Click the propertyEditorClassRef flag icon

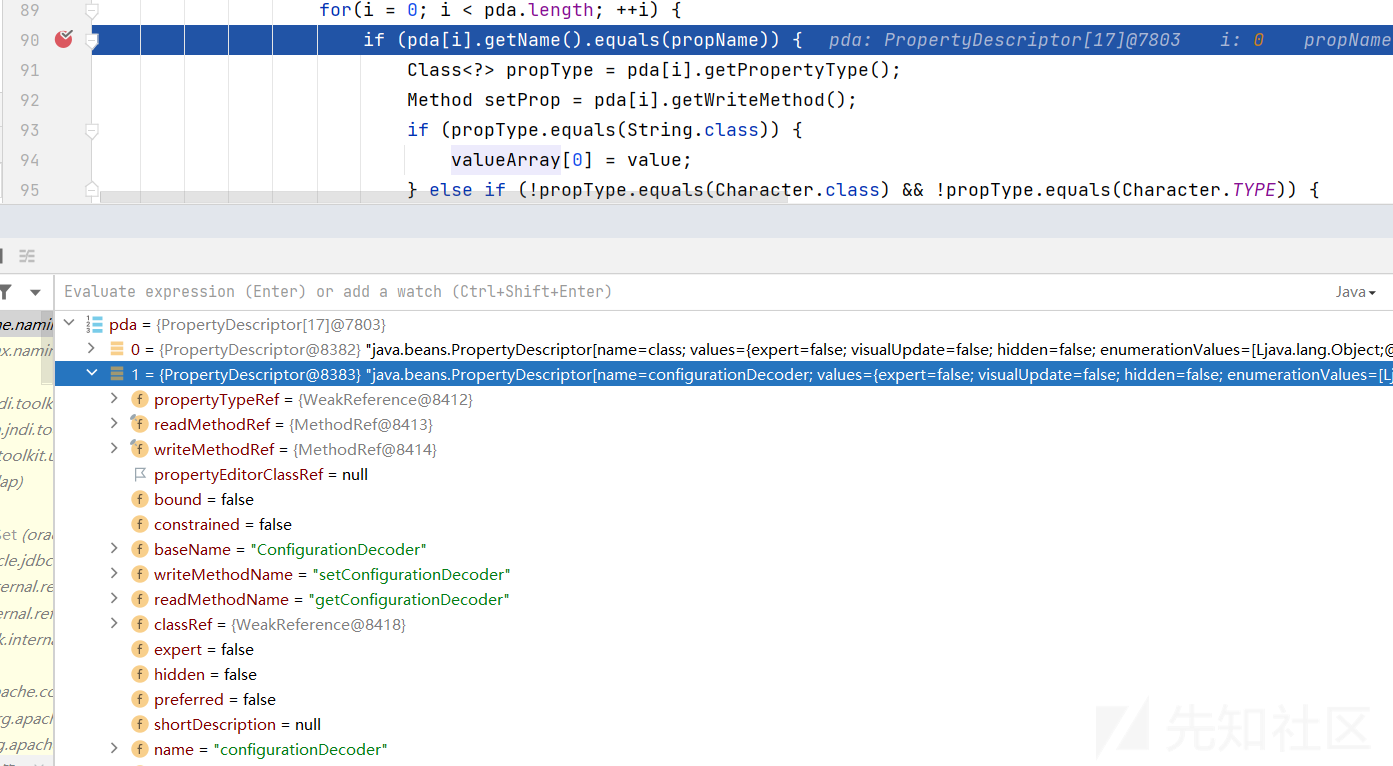click(x=139, y=475)
